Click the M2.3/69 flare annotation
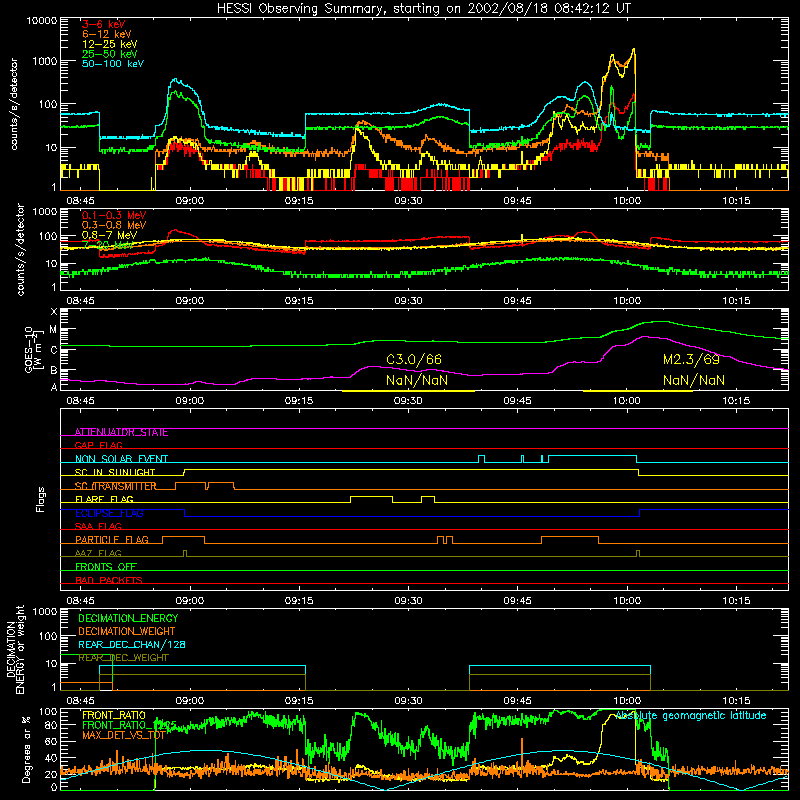 tap(691, 360)
